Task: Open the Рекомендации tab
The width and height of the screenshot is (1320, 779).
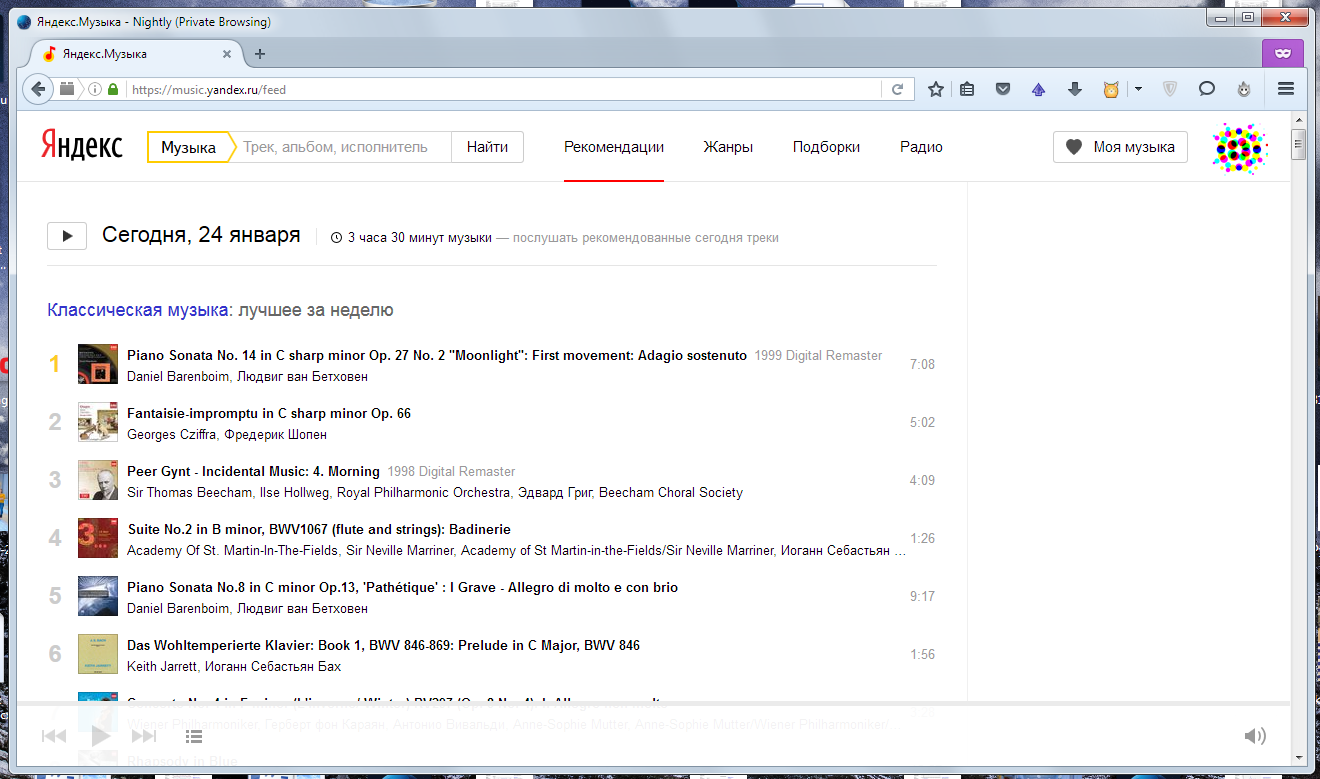Action: [x=614, y=147]
